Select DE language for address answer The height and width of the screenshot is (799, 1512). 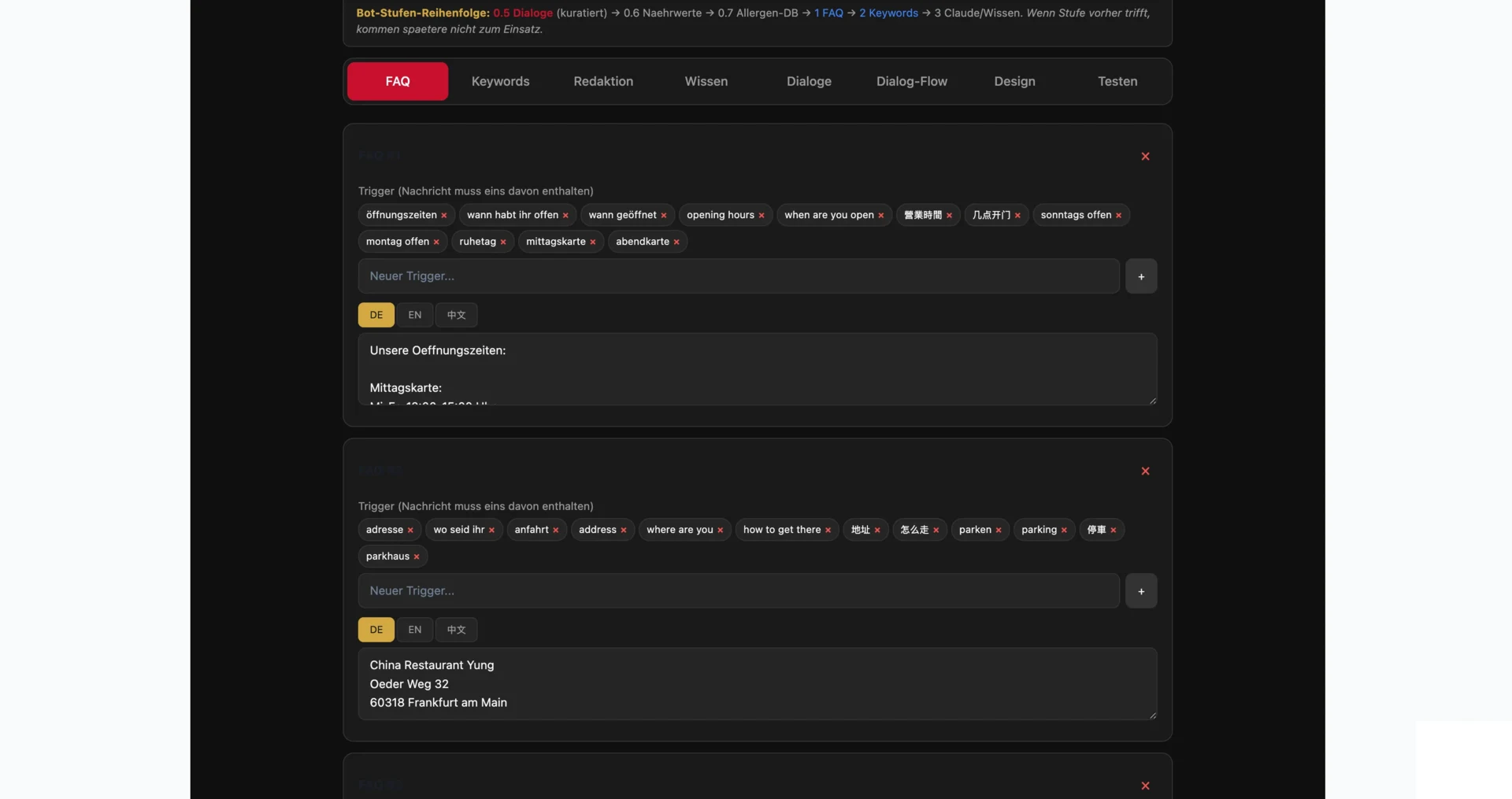point(376,630)
